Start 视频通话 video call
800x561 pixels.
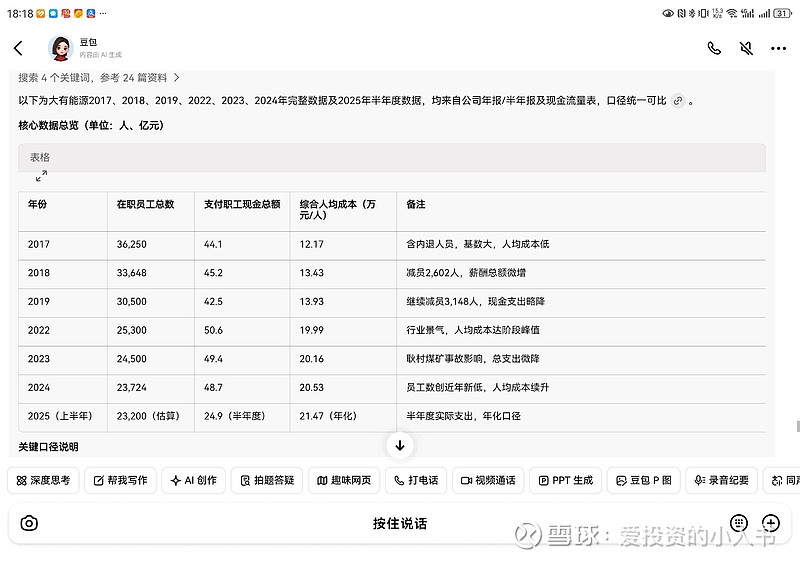(x=488, y=480)
